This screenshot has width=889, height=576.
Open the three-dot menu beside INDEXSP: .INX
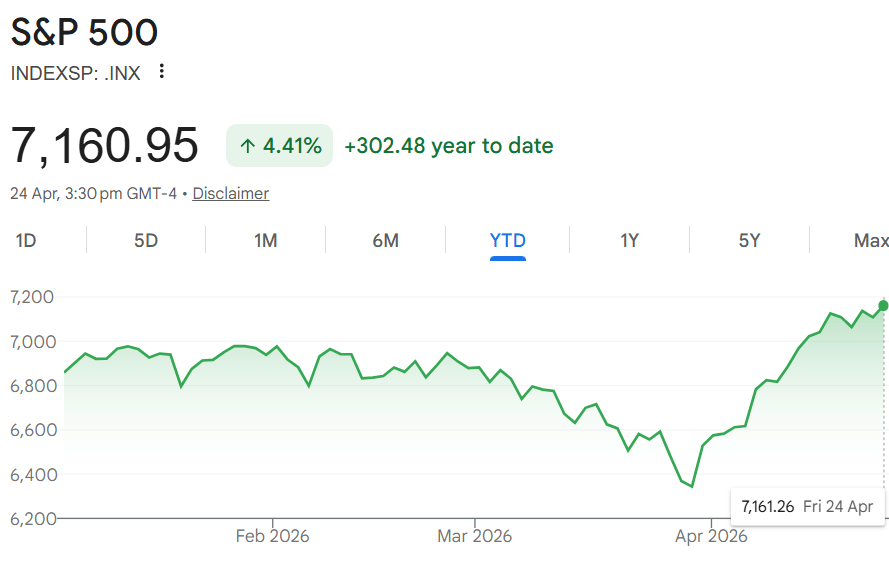(x=162, y=72)
